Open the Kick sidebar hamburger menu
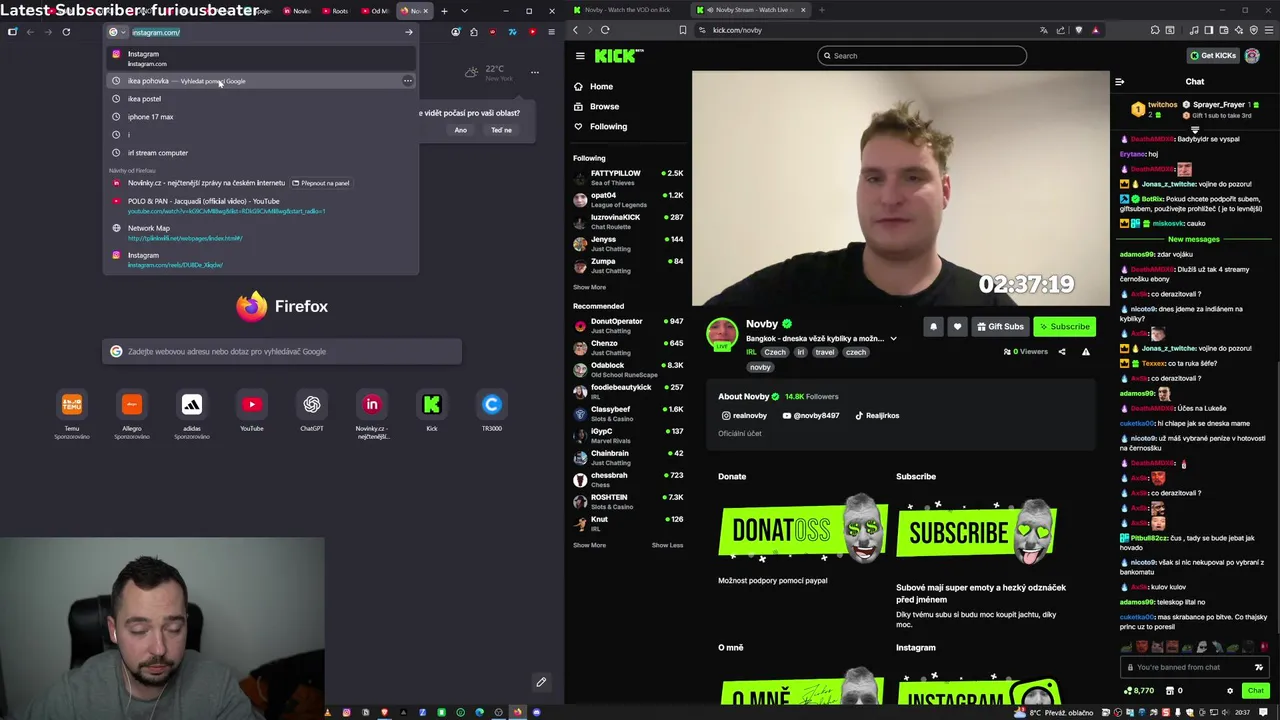 click(x=580, y=56)
